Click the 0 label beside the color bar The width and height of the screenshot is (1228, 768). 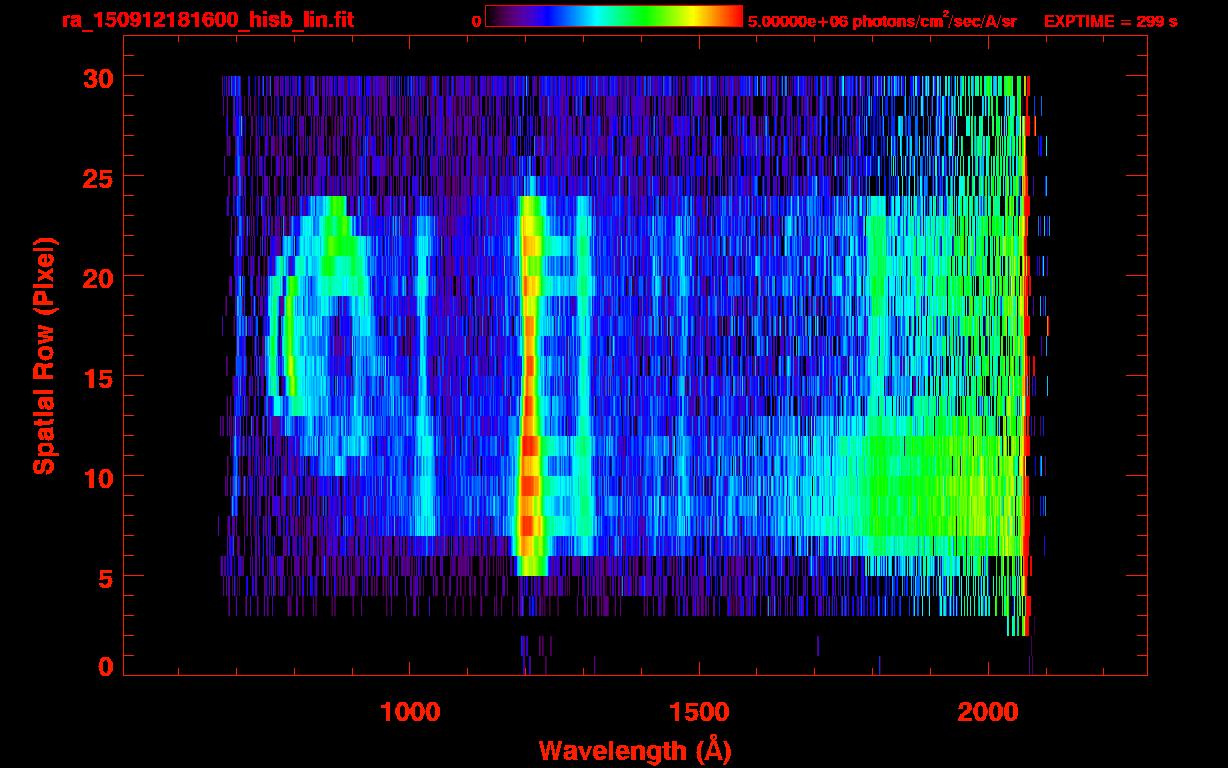click(476, 21)
